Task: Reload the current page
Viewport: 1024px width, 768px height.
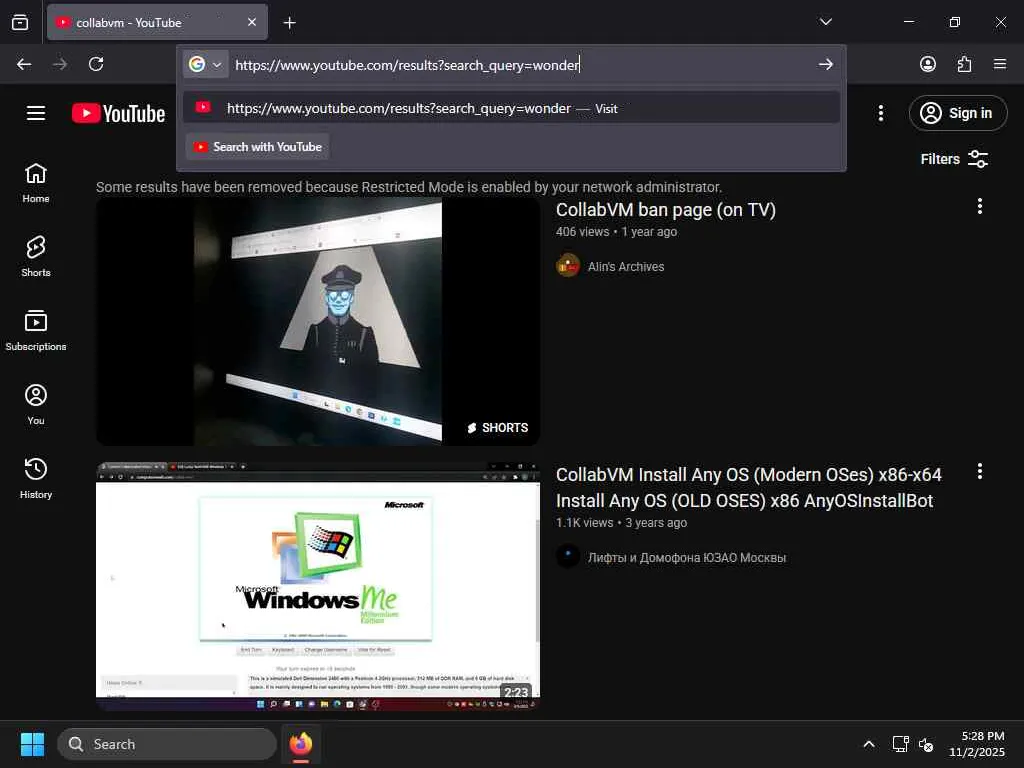Action: coord(96,64)
